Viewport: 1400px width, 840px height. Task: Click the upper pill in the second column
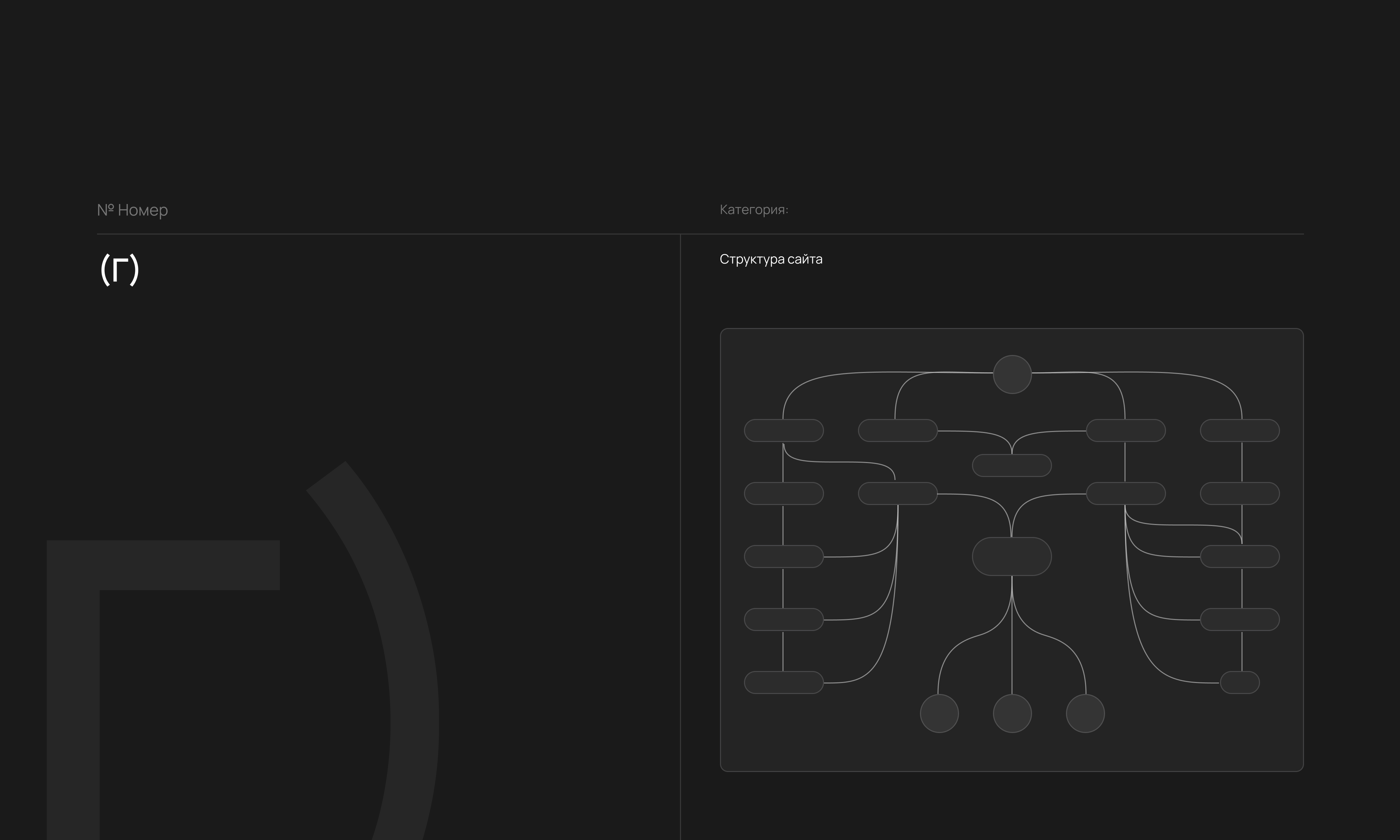coord(897,430)
